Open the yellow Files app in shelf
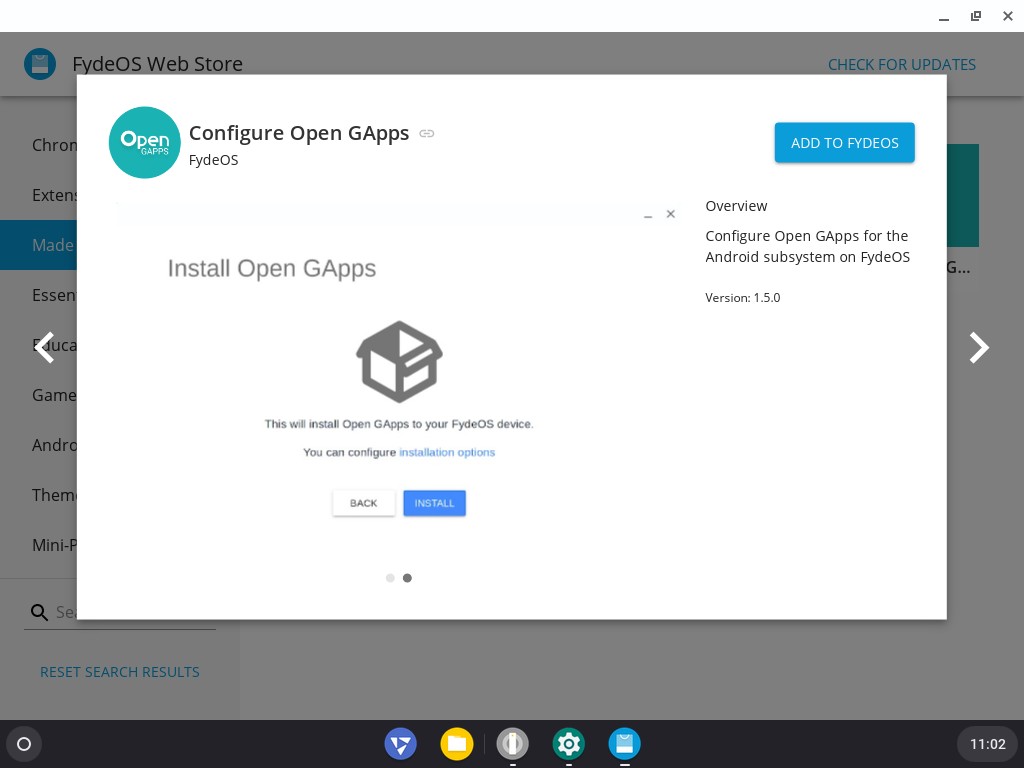 click(x=456, y=744)
